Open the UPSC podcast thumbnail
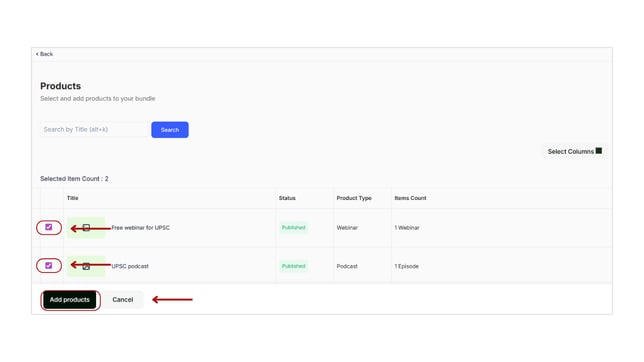644x362 pixels. click(x=86, y=266)
